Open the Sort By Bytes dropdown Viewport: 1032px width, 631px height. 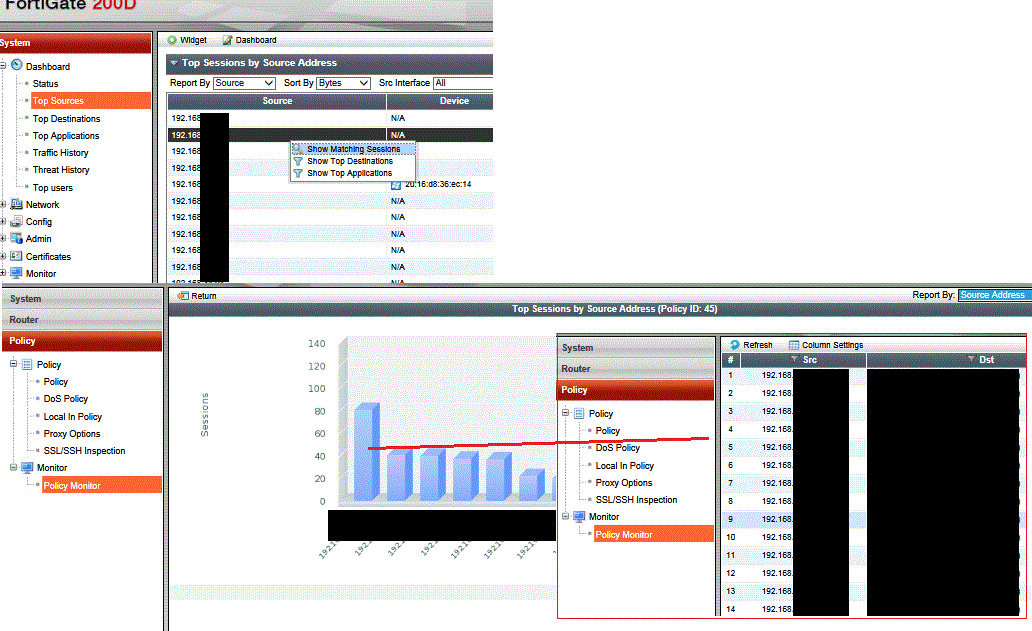pyautogui.click(x=343, y=83)
